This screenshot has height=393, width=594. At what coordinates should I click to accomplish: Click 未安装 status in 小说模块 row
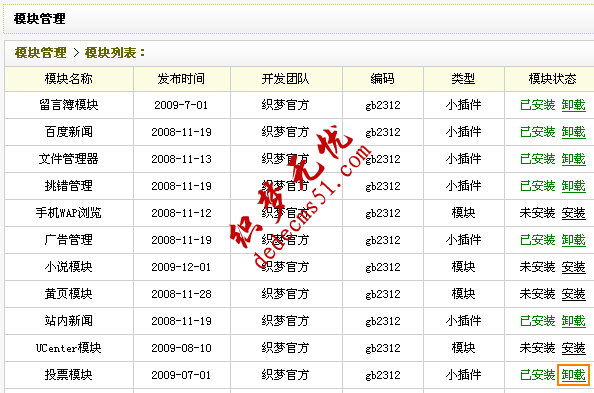coord(538,267)
